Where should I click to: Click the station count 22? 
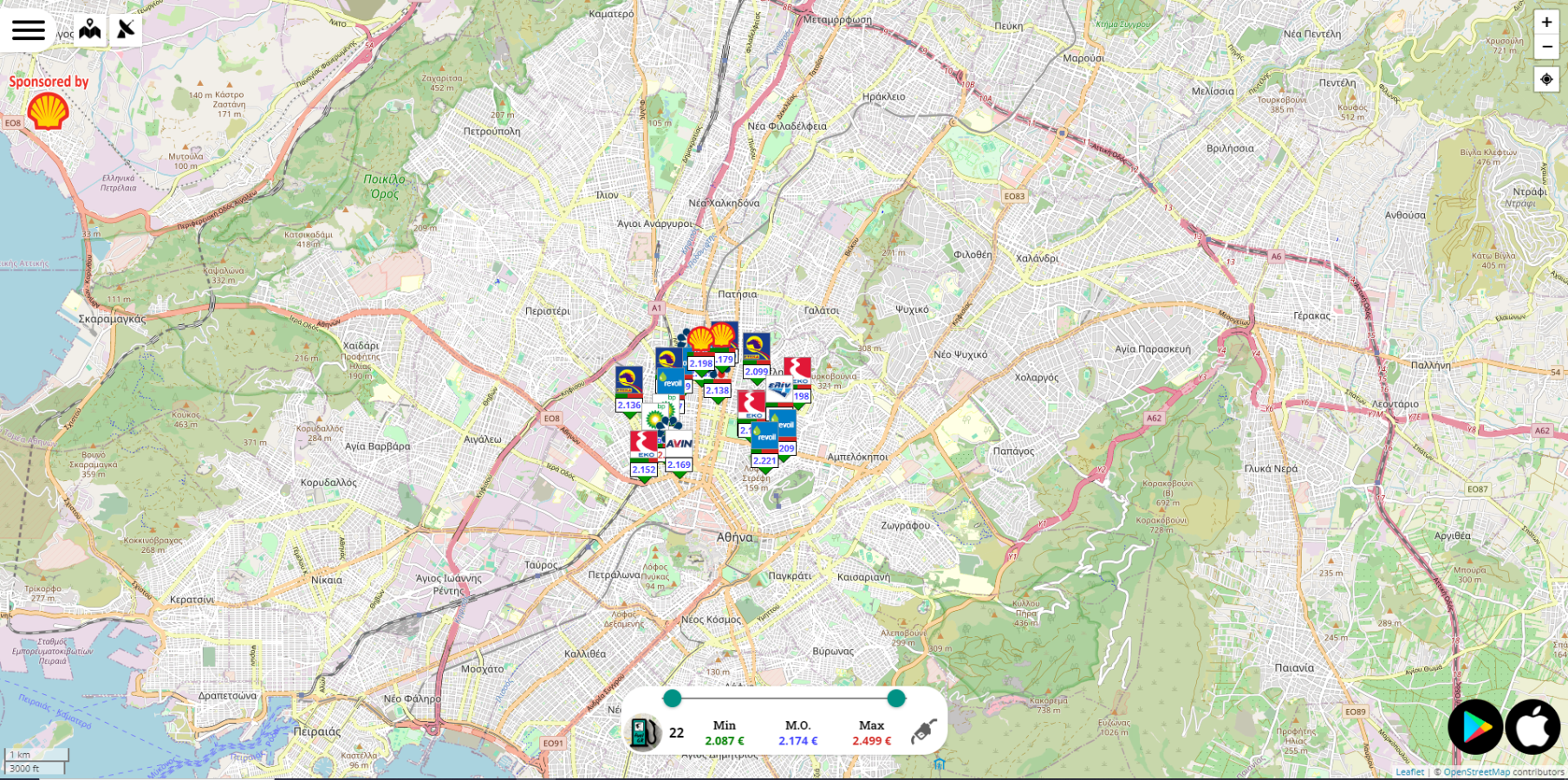(677, 733)
